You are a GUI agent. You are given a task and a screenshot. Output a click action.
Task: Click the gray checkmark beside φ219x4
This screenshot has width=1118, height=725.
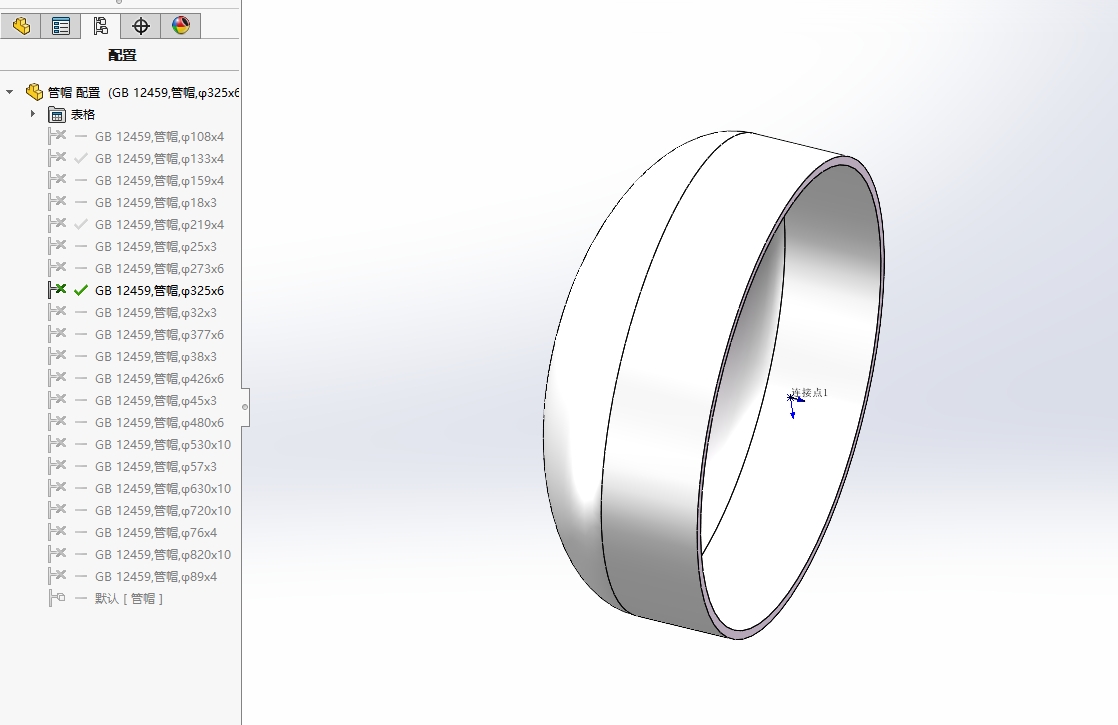81,225
